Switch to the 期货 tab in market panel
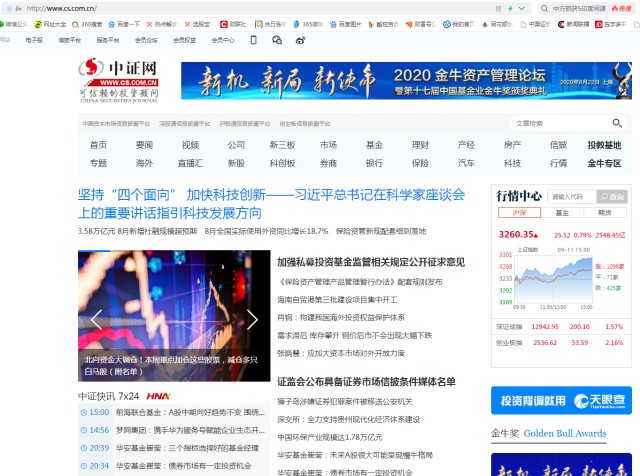Viewport: 640px width, 476px height. 604,213
